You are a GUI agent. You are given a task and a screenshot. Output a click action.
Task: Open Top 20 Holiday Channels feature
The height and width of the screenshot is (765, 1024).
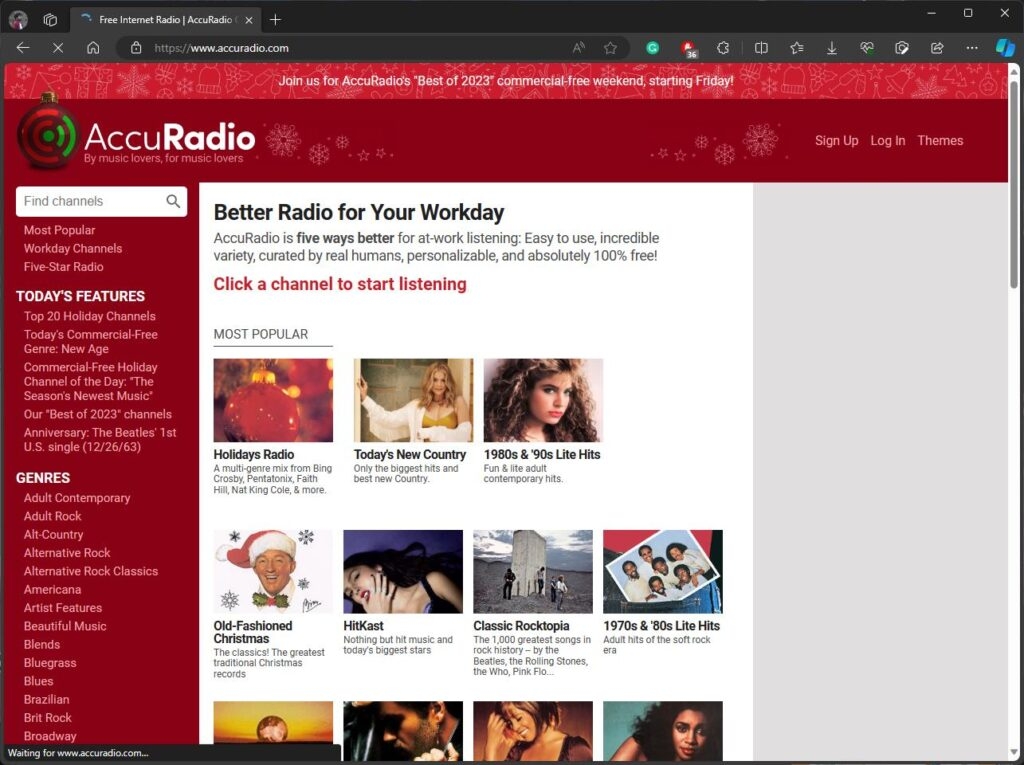point(89,316)
